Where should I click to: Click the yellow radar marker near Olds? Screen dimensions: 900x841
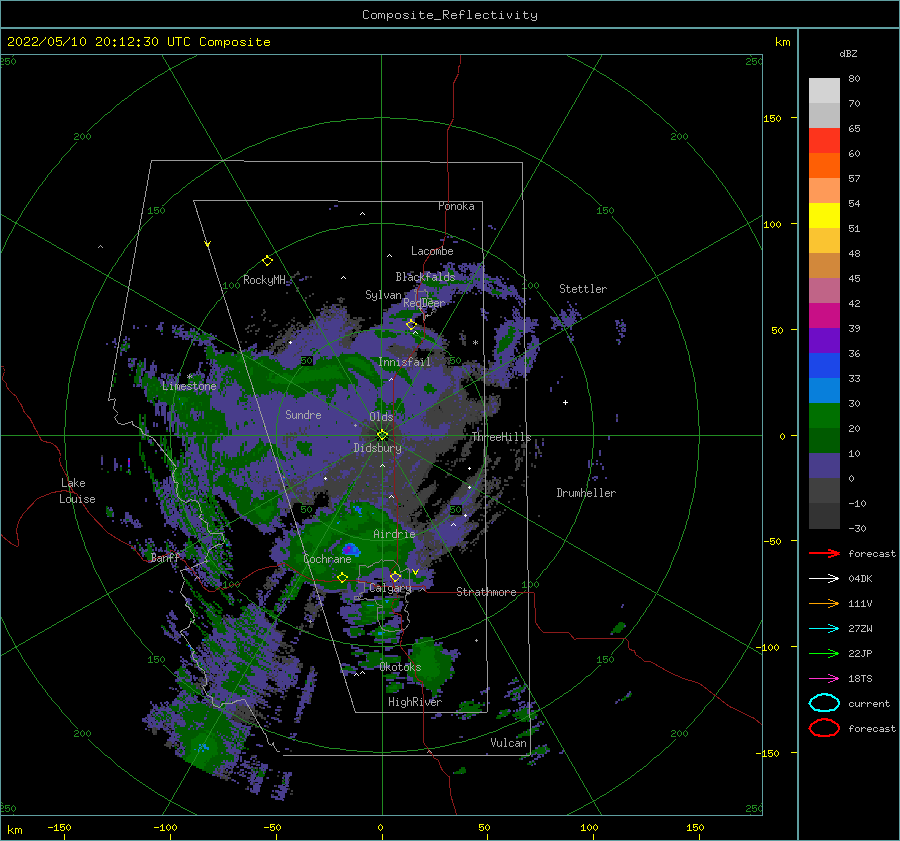(382, 435)
